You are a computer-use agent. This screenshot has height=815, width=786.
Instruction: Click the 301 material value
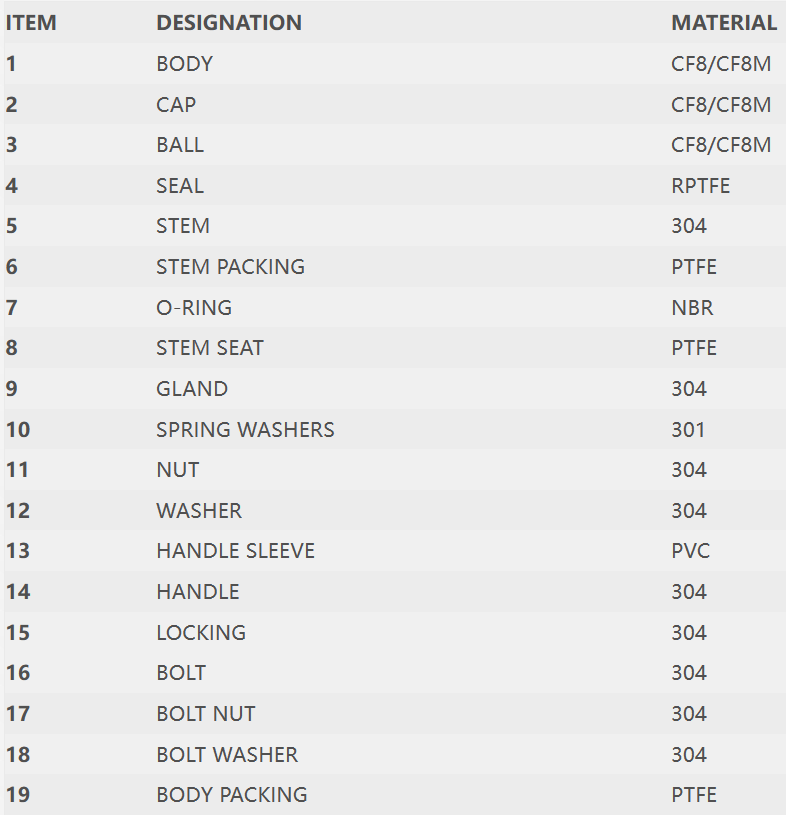pyautogui.click(x=689, y=430)
